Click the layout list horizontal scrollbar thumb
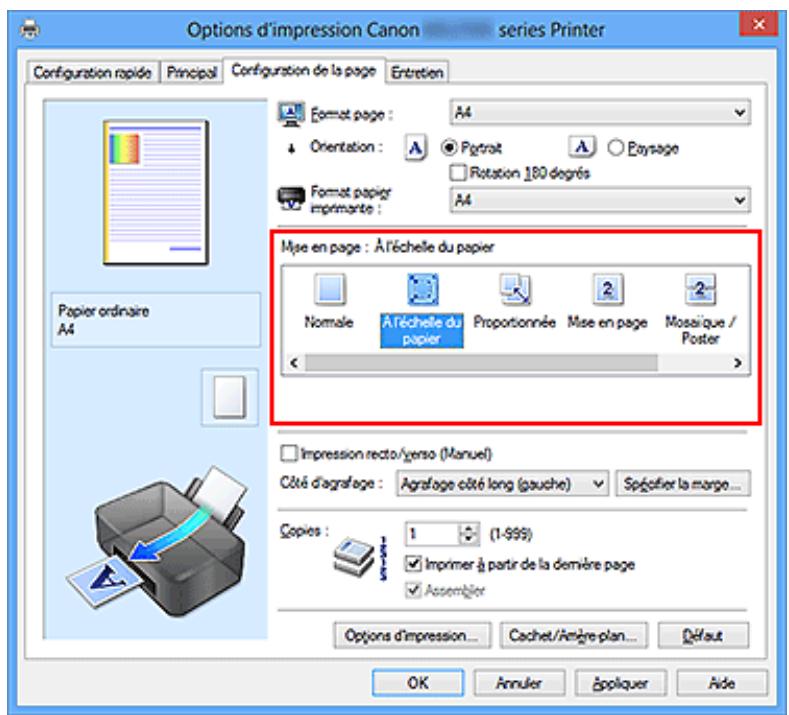Viewport: 789px width, 715px height. point(481,363)
